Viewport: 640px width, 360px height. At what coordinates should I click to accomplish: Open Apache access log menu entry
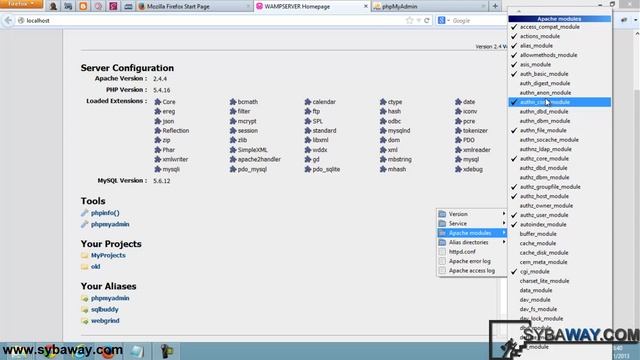tap(472, 271)
